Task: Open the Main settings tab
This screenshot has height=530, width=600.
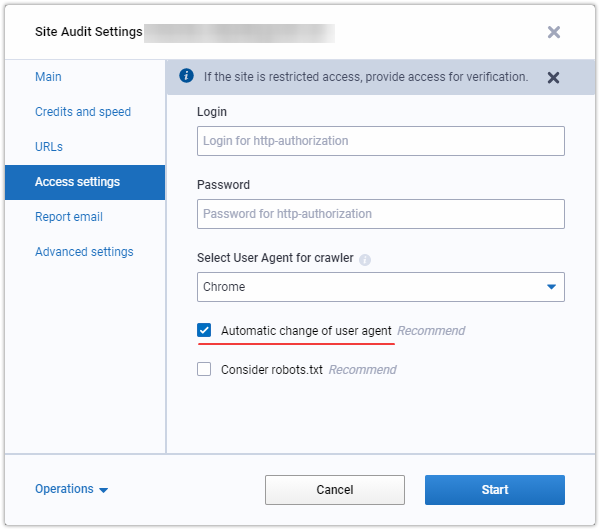Action: (48, 77)
